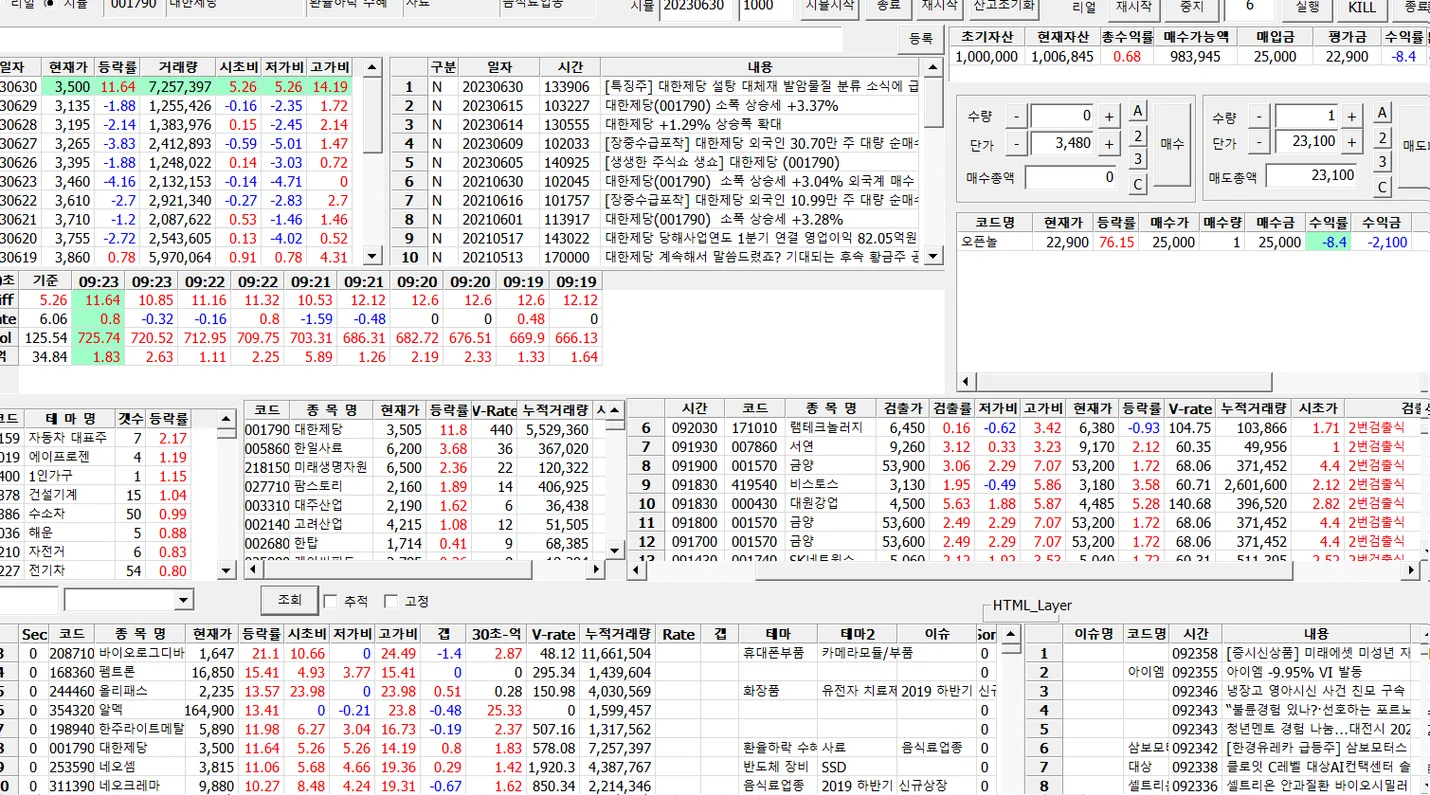This screenshot has height=795, width=1430.
Task: Enable the 고정 pin checkbox
Action: click(x=392, y=601)
